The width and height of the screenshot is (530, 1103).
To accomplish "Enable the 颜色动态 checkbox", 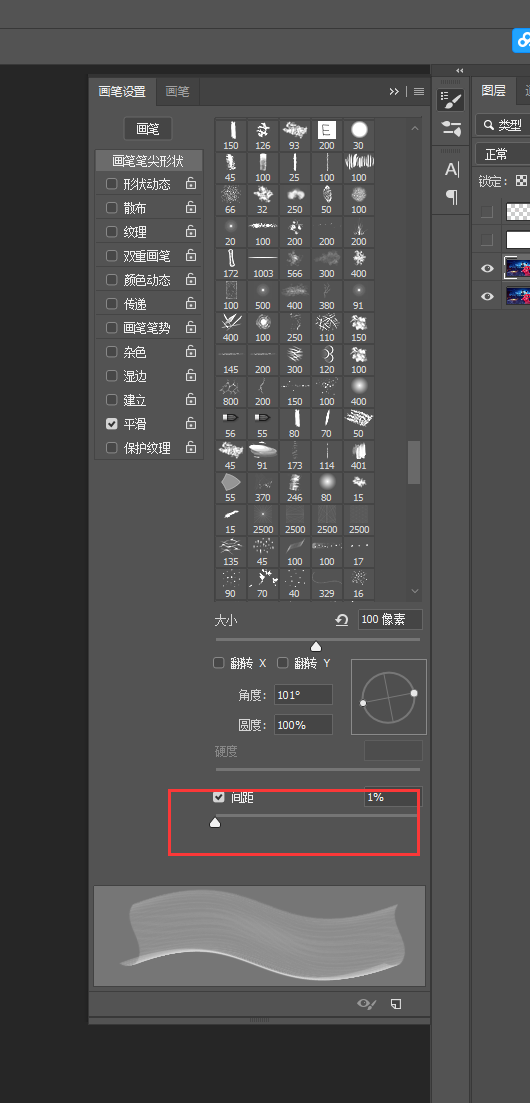I will coord(111,280).
